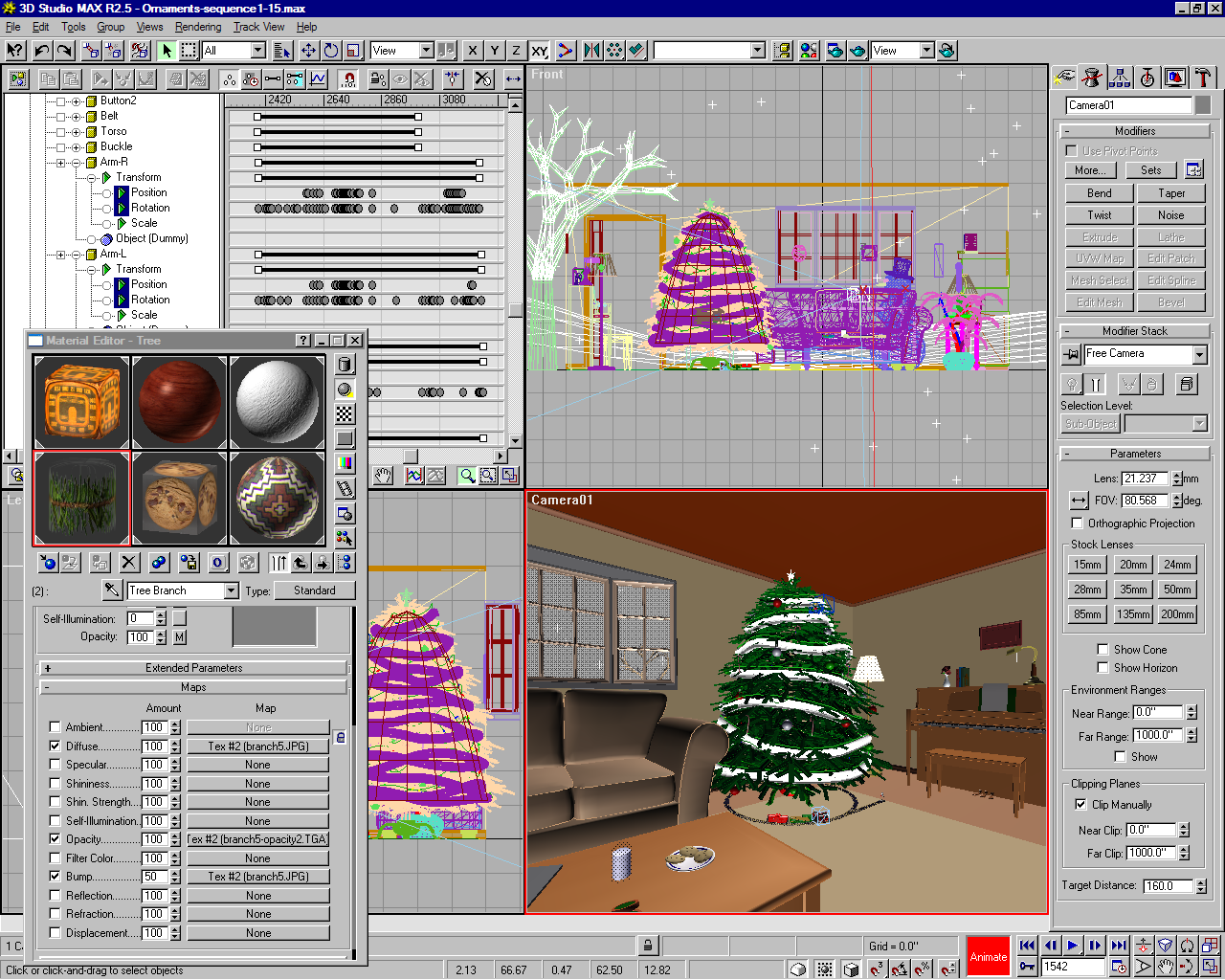Open the Select by Name list

[x=282, y=51]
